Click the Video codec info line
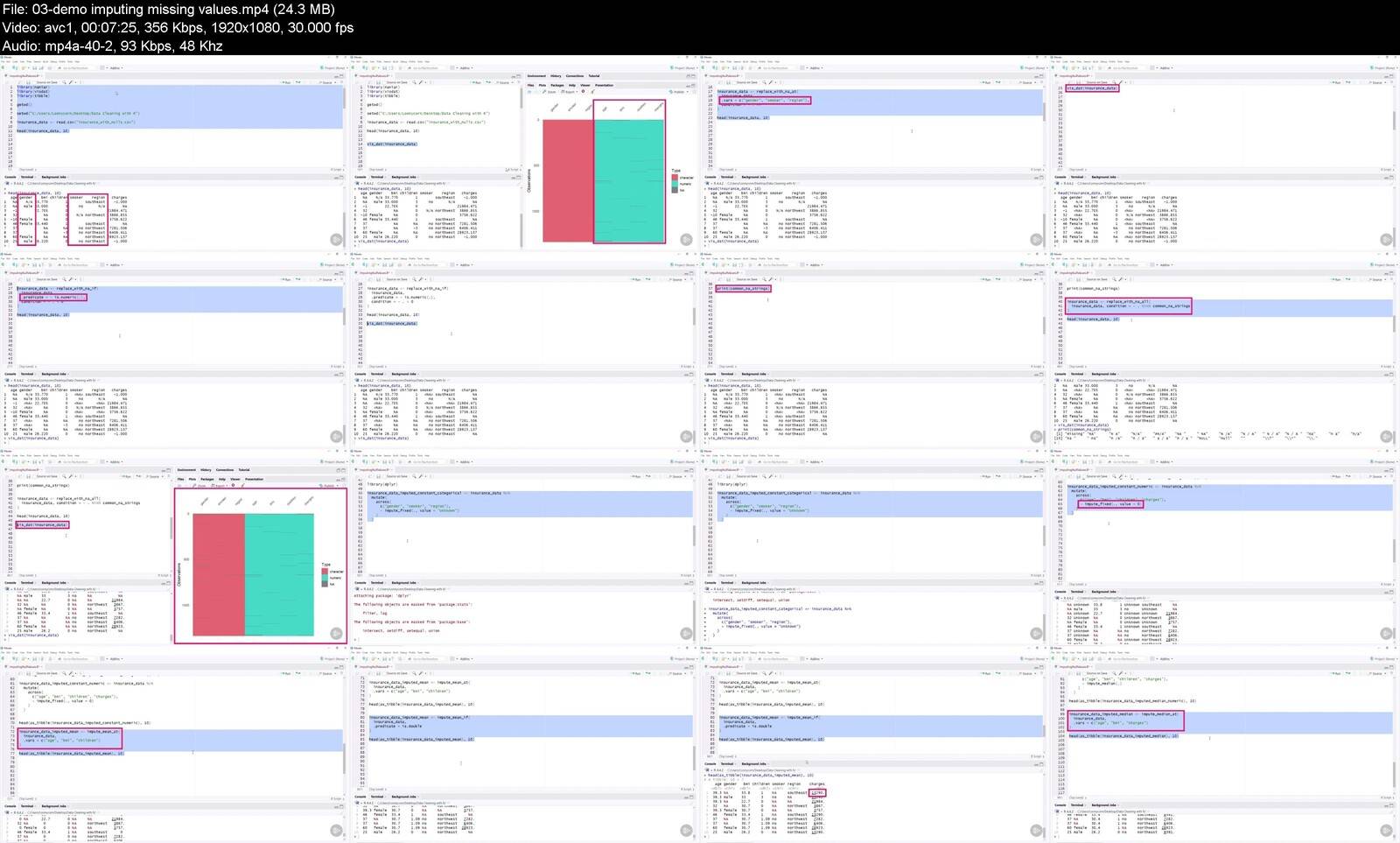The height and width of the screenshot is (843, 1400). [178, 27]
